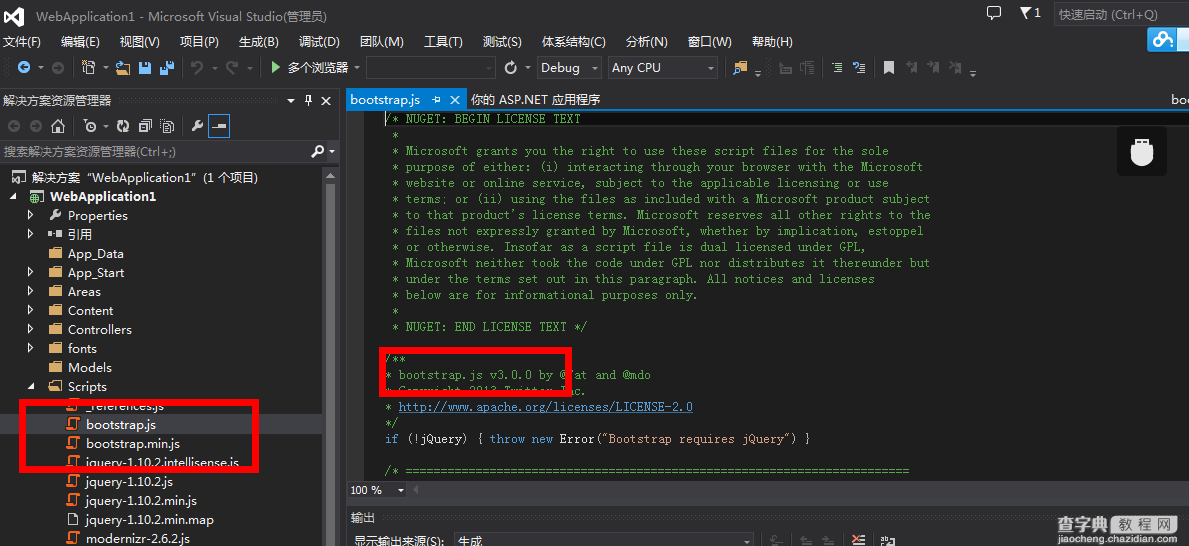
Task: Toggle auto-hide pin on Solution Explorer panel
Action: tap(308, 101)
